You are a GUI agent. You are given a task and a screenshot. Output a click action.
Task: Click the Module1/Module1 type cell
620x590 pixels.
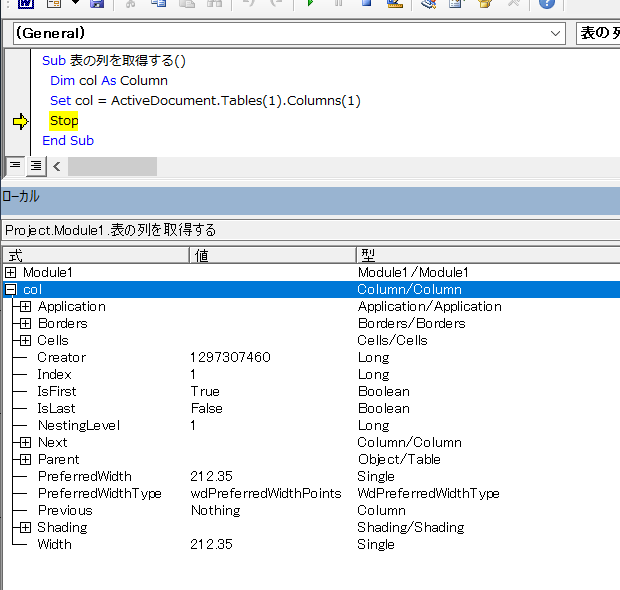[x=413, y=272]
